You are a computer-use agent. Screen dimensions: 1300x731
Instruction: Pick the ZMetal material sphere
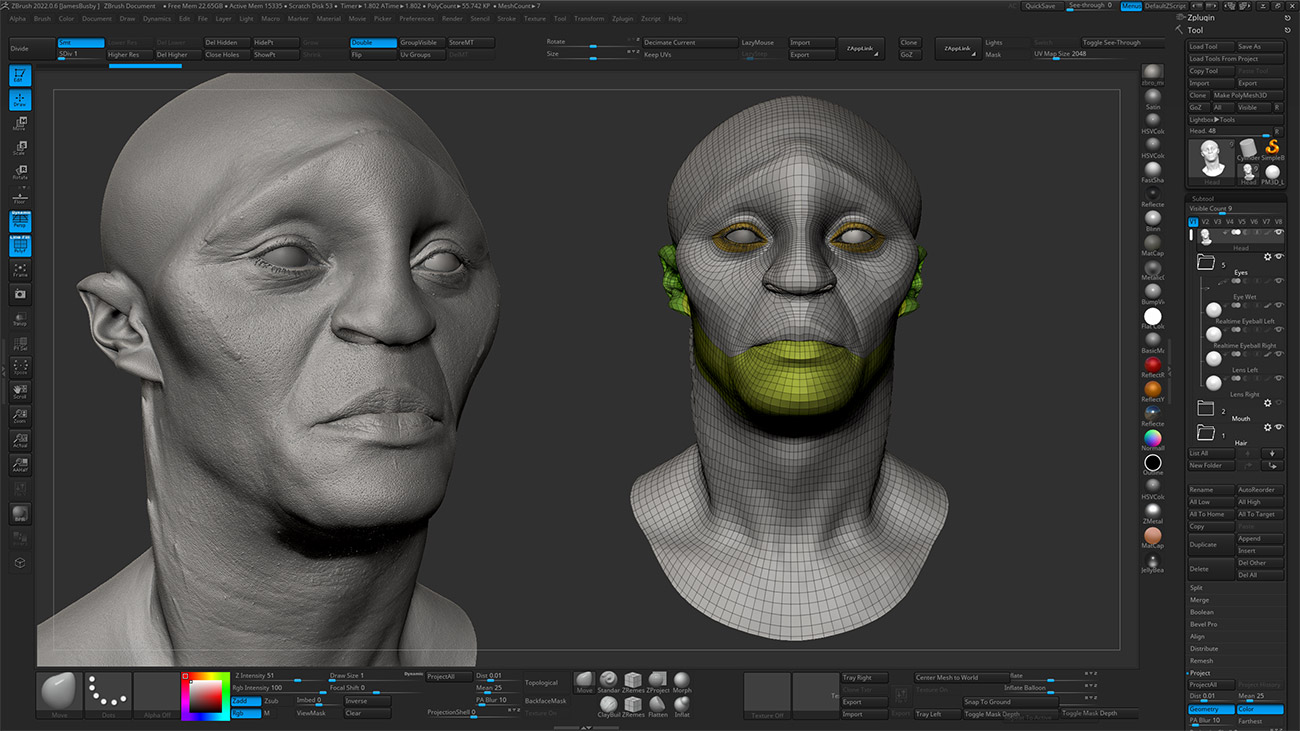(1153, 511)
